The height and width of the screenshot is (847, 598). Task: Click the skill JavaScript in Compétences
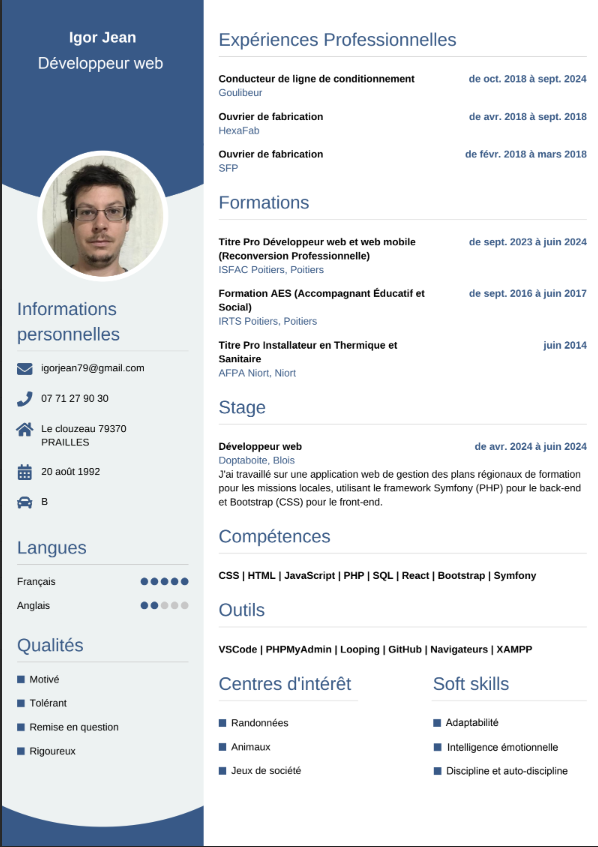[310, 576]
